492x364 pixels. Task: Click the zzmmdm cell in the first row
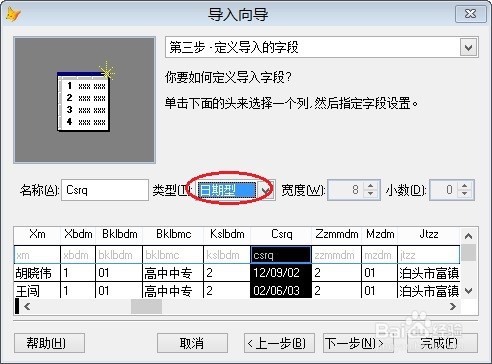(337, 255)
